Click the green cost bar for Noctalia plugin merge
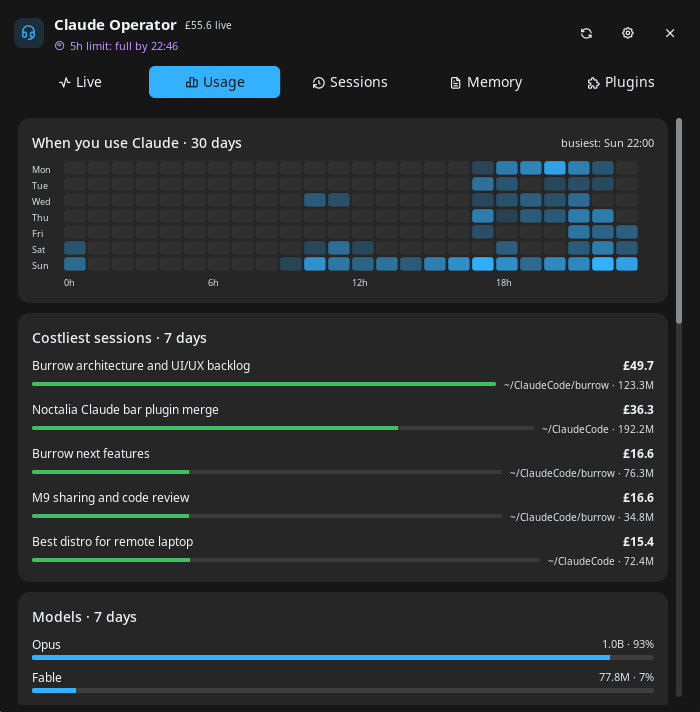This screenshot has height=712, width=700. pyautogui.click(x=215, y=428)
